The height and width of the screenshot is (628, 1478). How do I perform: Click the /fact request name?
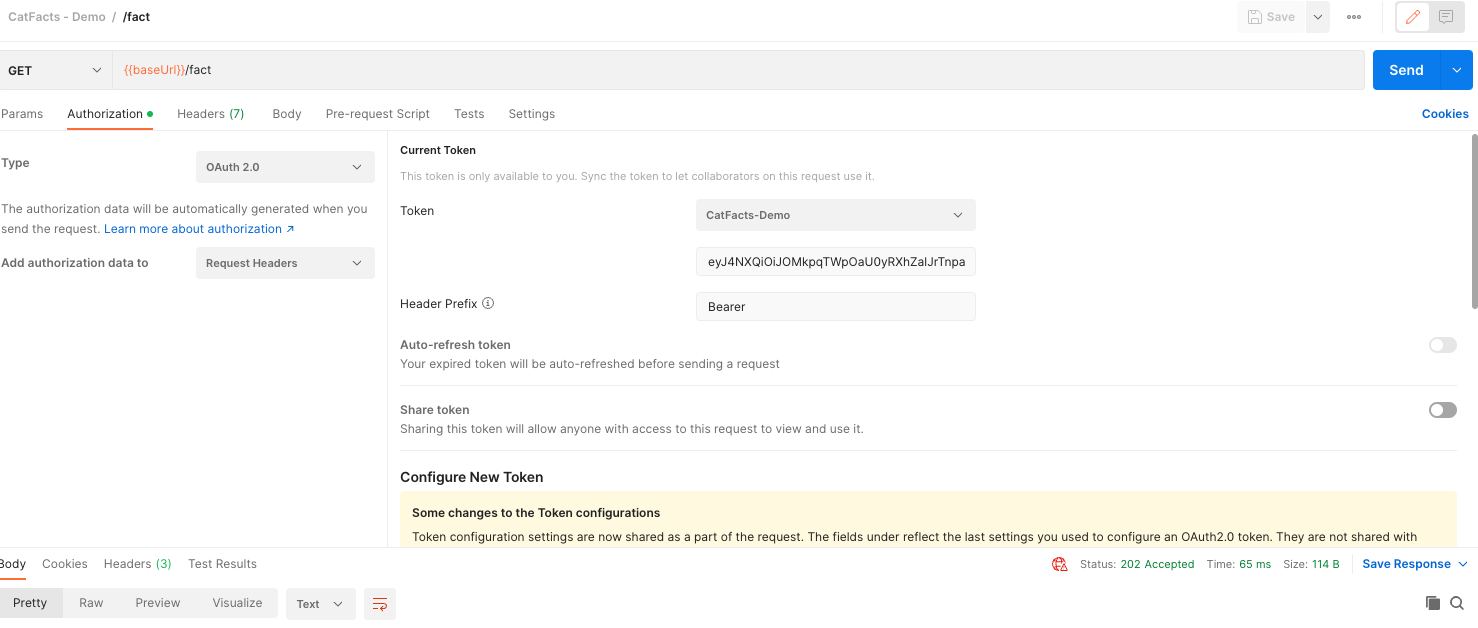tap(136, 17)
